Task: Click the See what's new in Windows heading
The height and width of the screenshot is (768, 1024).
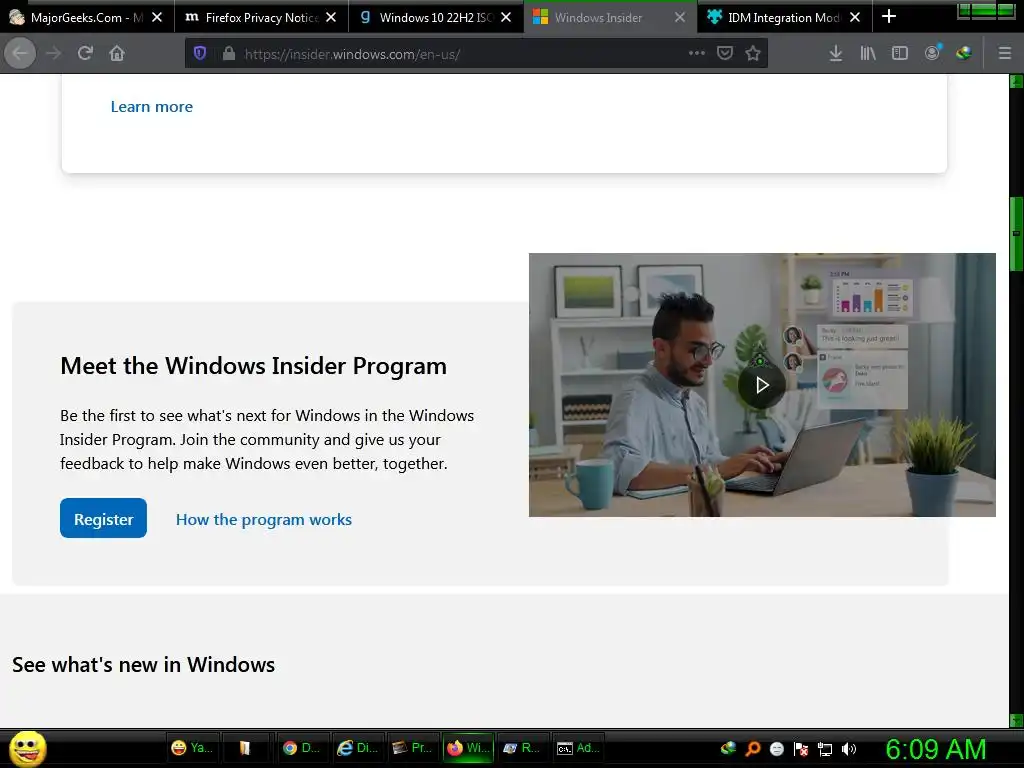Action: click(x=144, y=665)
